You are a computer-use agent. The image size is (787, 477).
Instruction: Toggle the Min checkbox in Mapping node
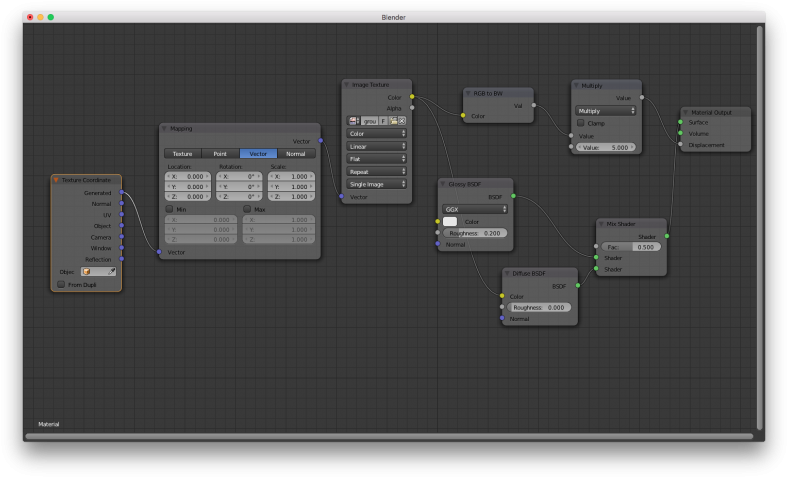(x=169, y=209)
